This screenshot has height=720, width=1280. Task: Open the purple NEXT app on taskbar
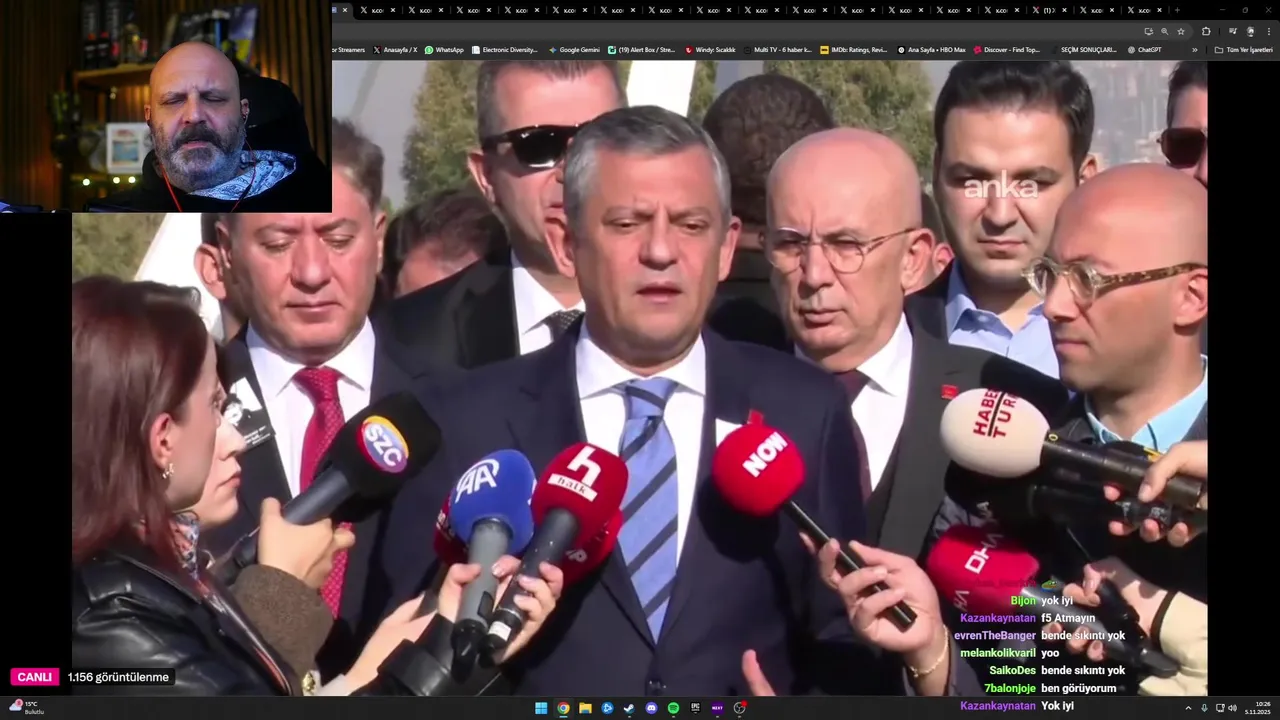point(717,708)
